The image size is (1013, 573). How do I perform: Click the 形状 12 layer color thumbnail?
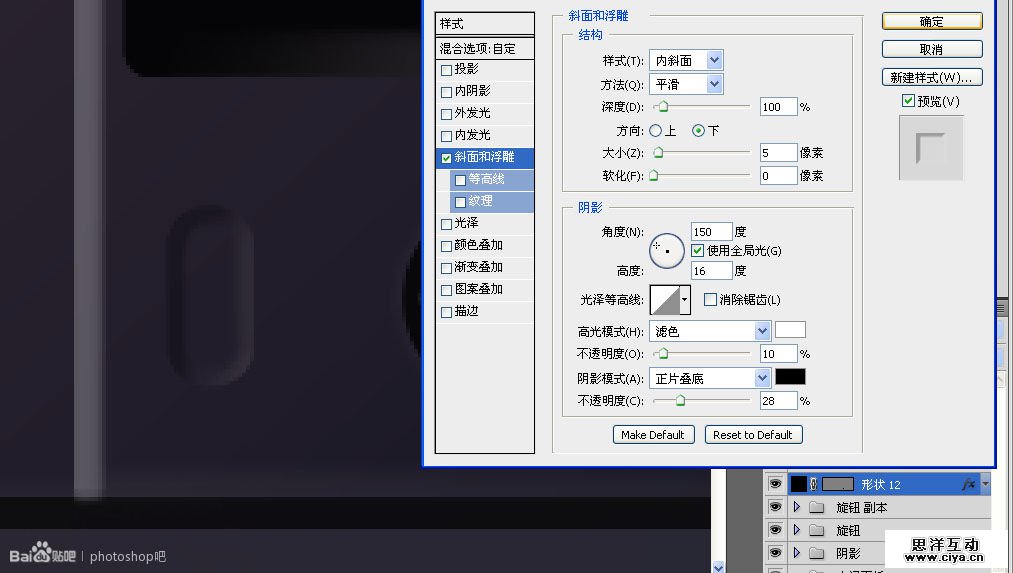coord(799,484)
